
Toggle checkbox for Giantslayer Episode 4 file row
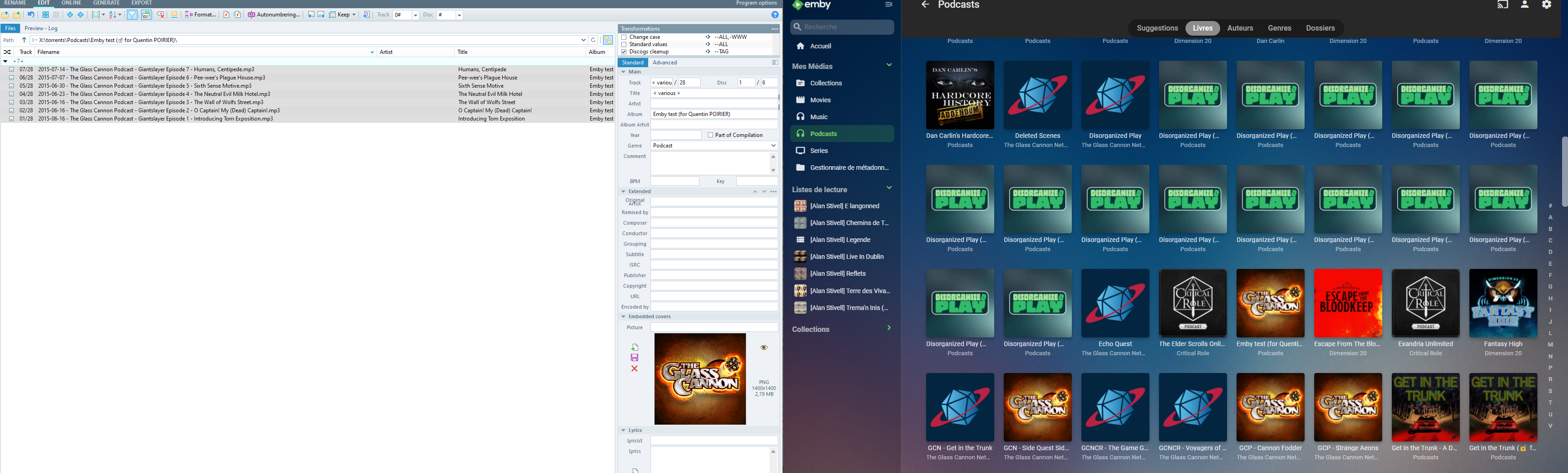pos(11,95)
